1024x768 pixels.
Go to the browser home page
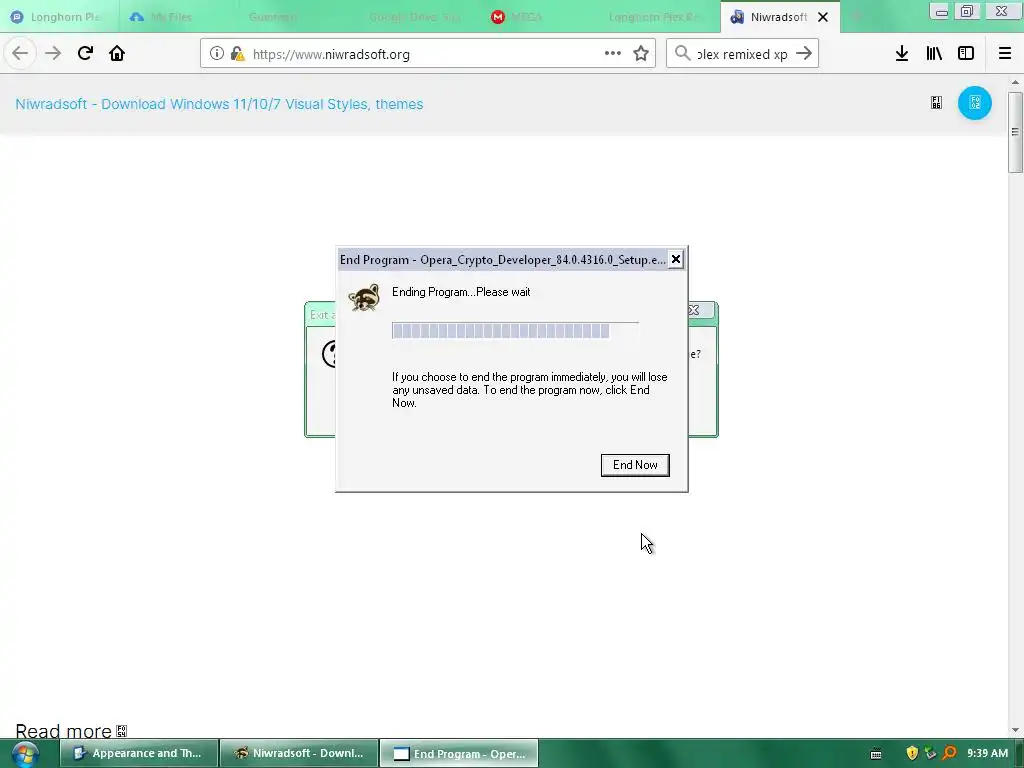point(117,54)
